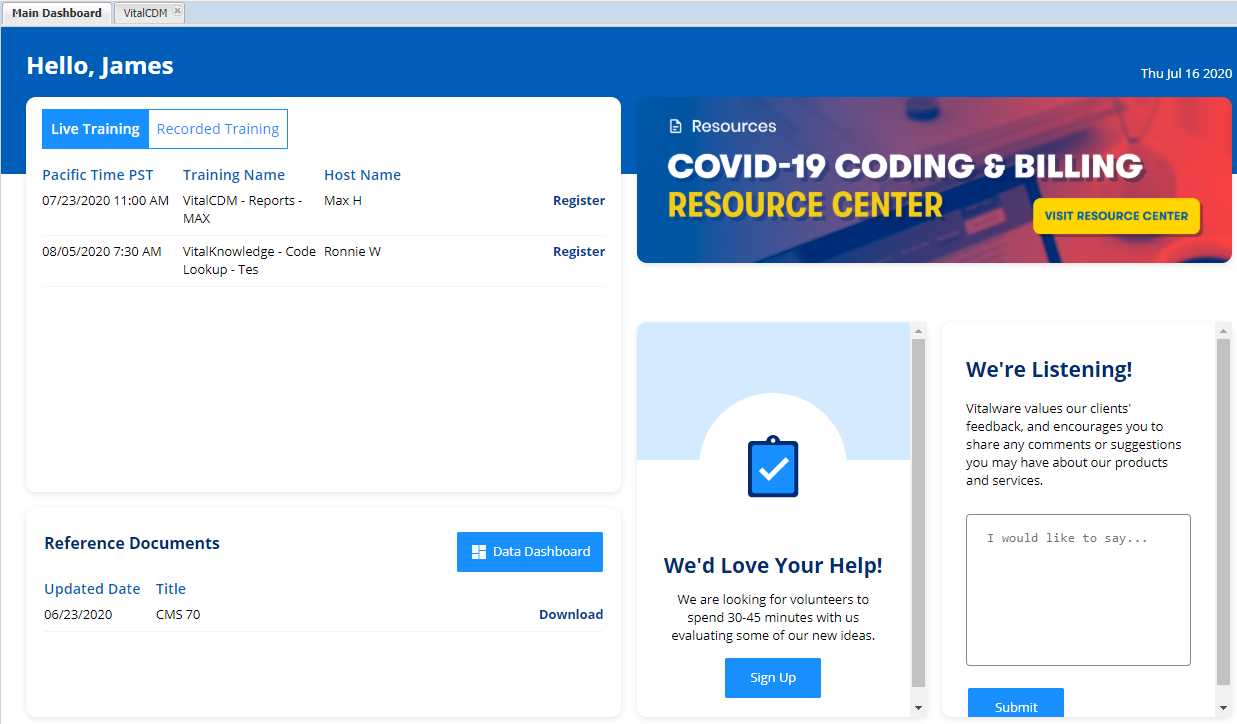The width and height of the screenshot is (1237, 724).
Task: Click the feedback text box
Action: tap(1077, 590)
